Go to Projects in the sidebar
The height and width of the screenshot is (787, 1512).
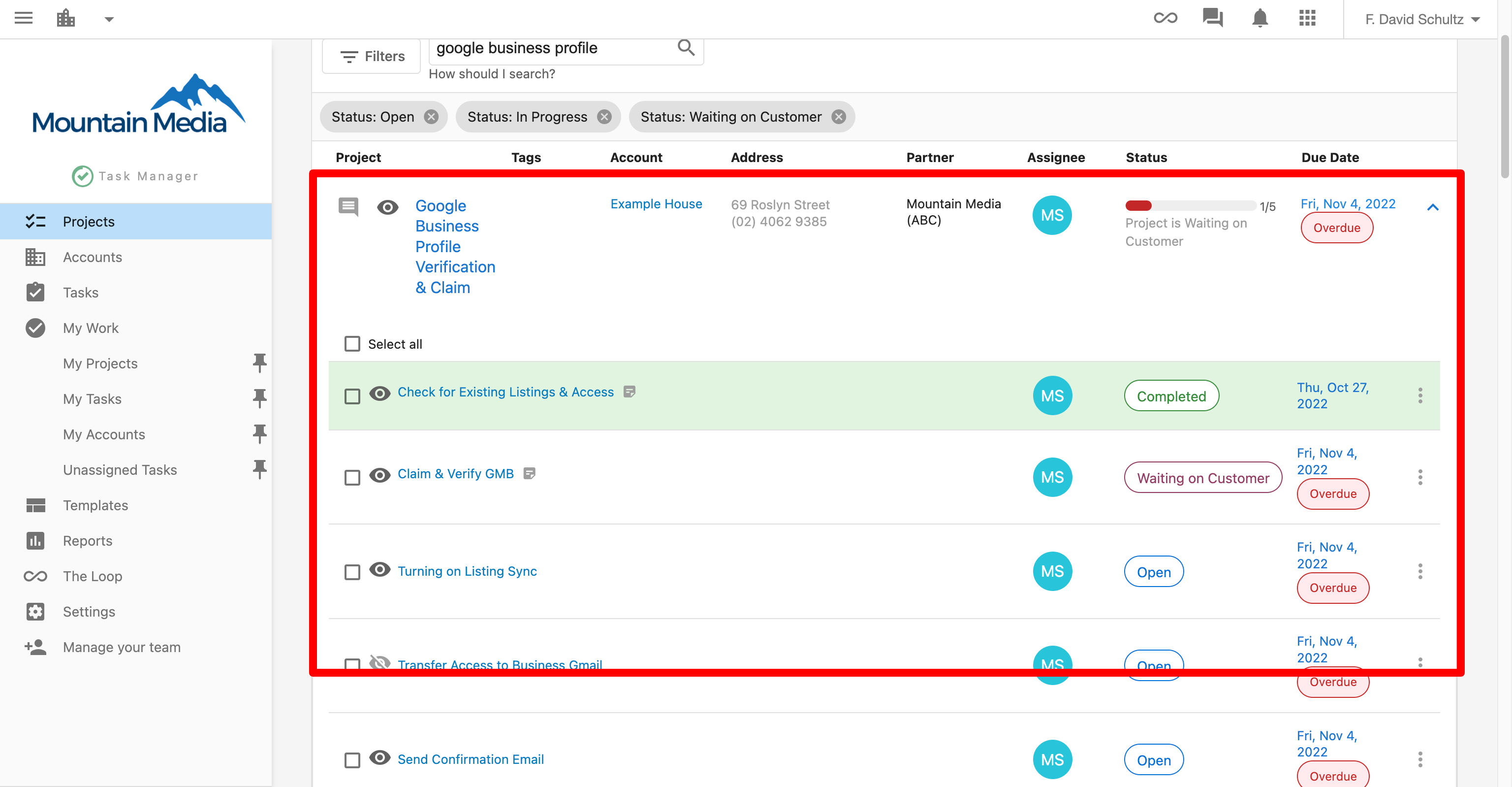tap(135, 222)
